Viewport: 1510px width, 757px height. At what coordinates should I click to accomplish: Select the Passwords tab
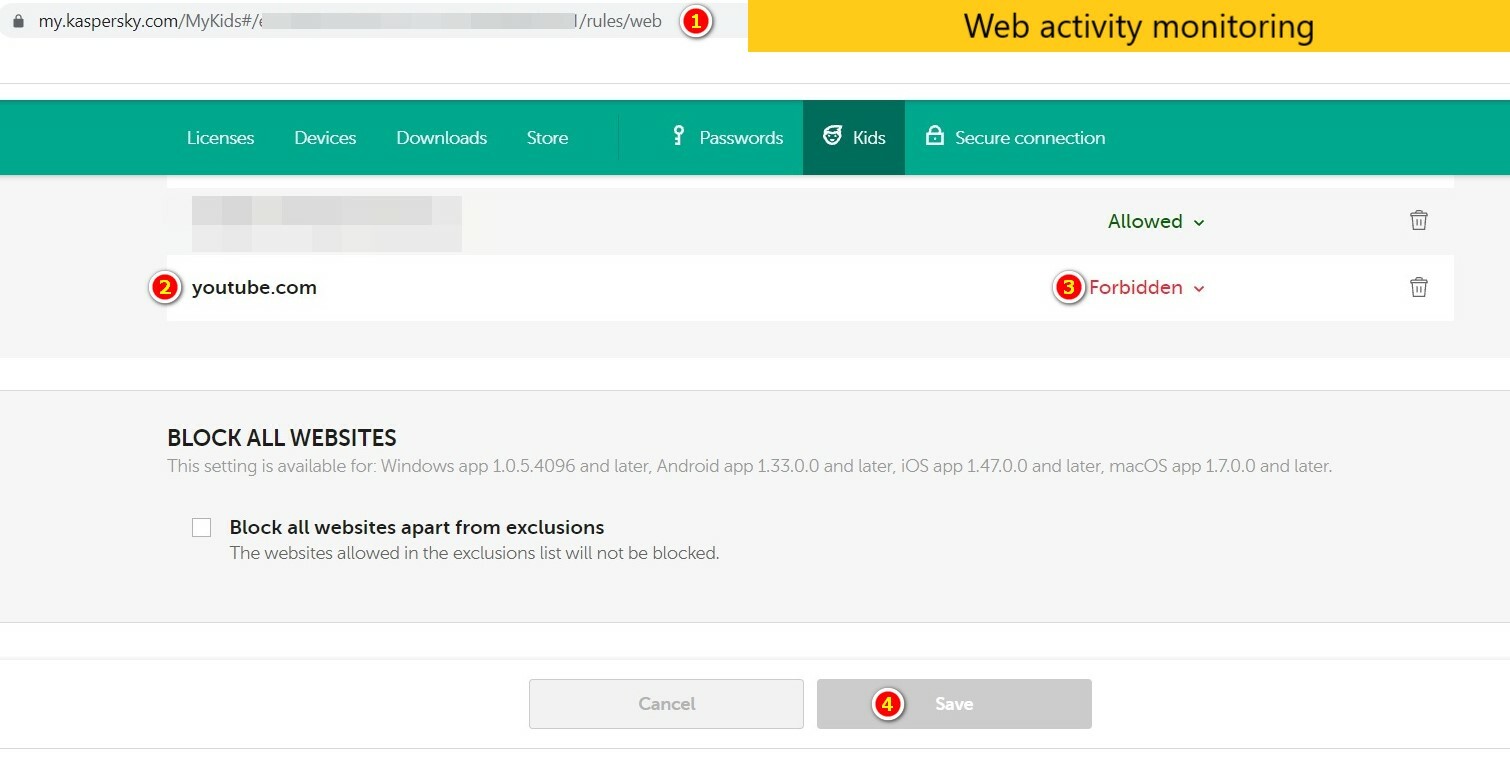pos(730,138)
